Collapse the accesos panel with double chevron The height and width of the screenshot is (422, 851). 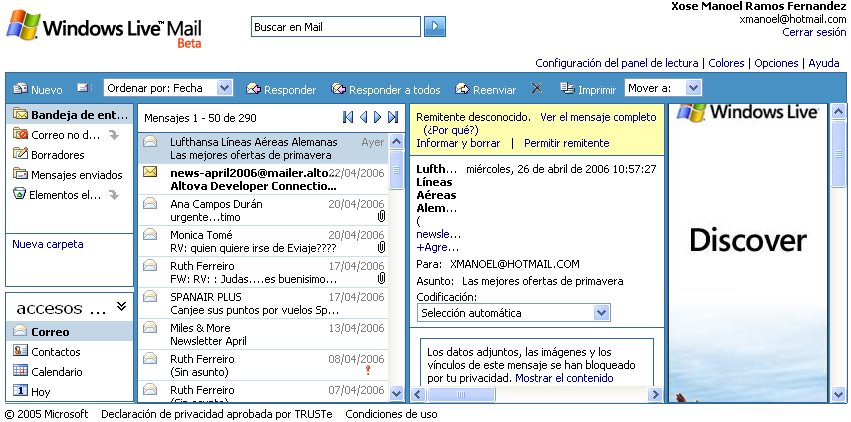[x=122, y=307]
